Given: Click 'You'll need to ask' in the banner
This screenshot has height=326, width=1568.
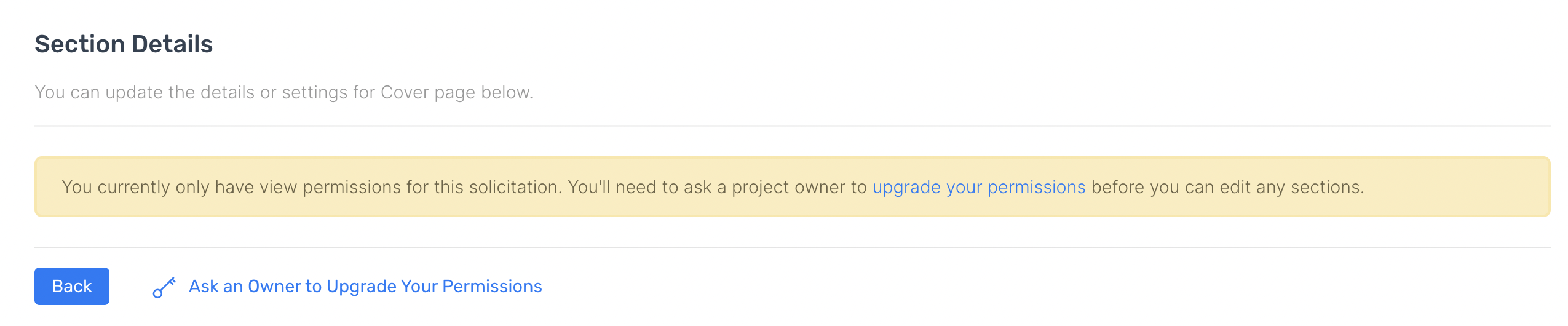Looking at the screenshot, I should [x=639, y=187].
